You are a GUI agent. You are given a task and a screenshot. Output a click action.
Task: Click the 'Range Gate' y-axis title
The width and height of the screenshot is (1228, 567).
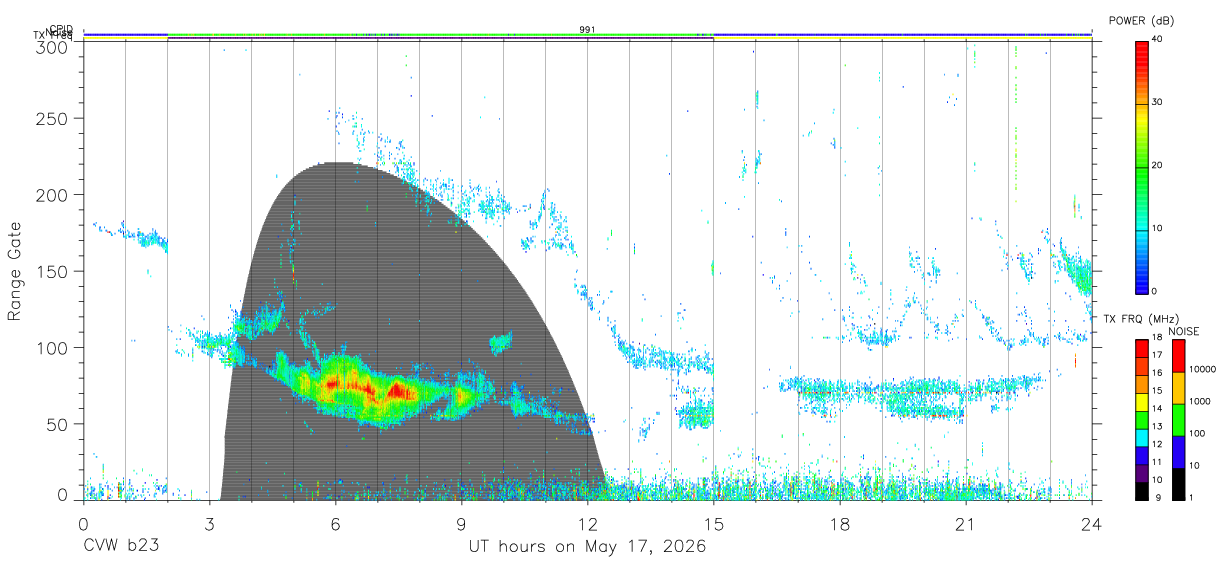(x=15, y=272)
